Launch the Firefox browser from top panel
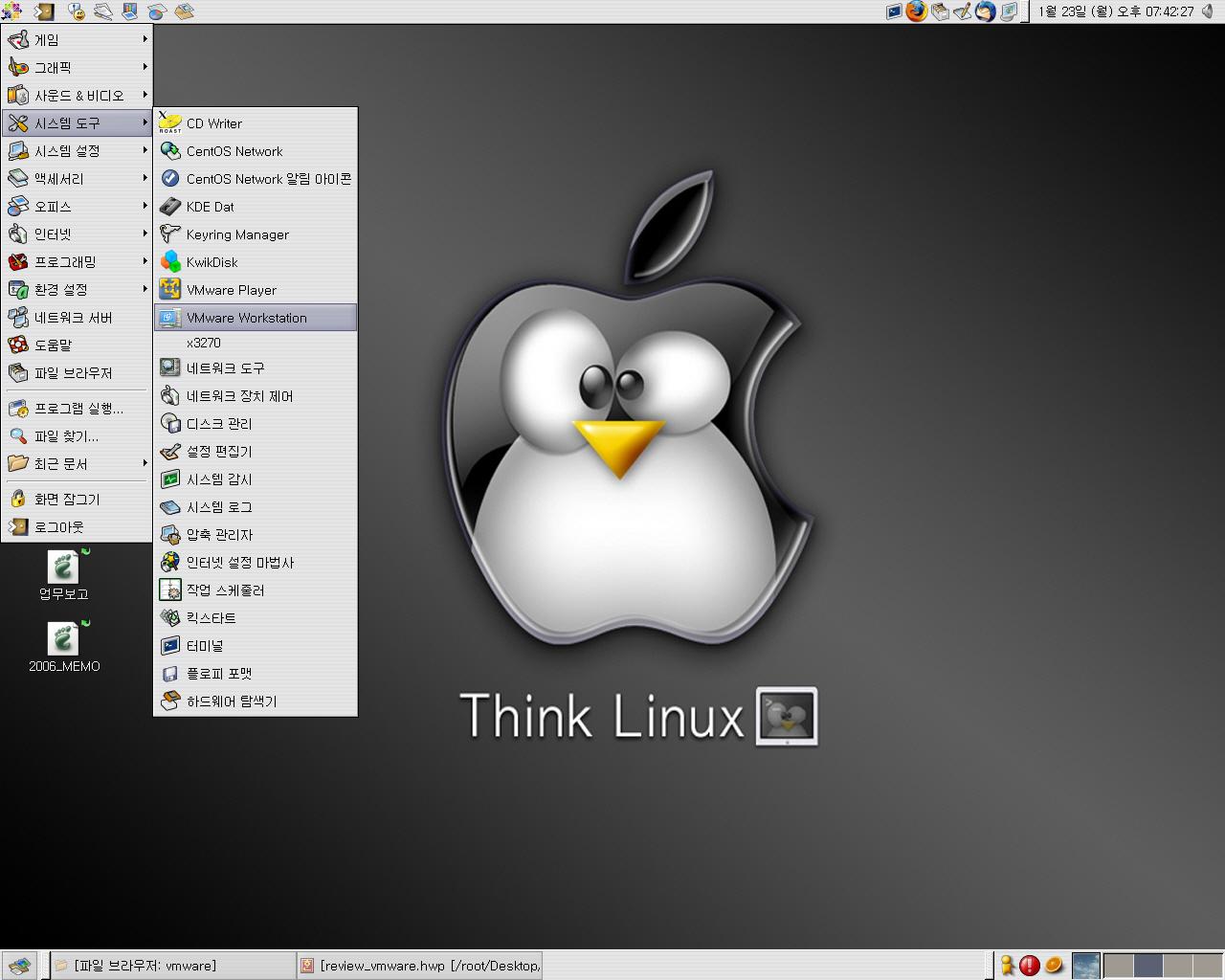 (917, 11)
